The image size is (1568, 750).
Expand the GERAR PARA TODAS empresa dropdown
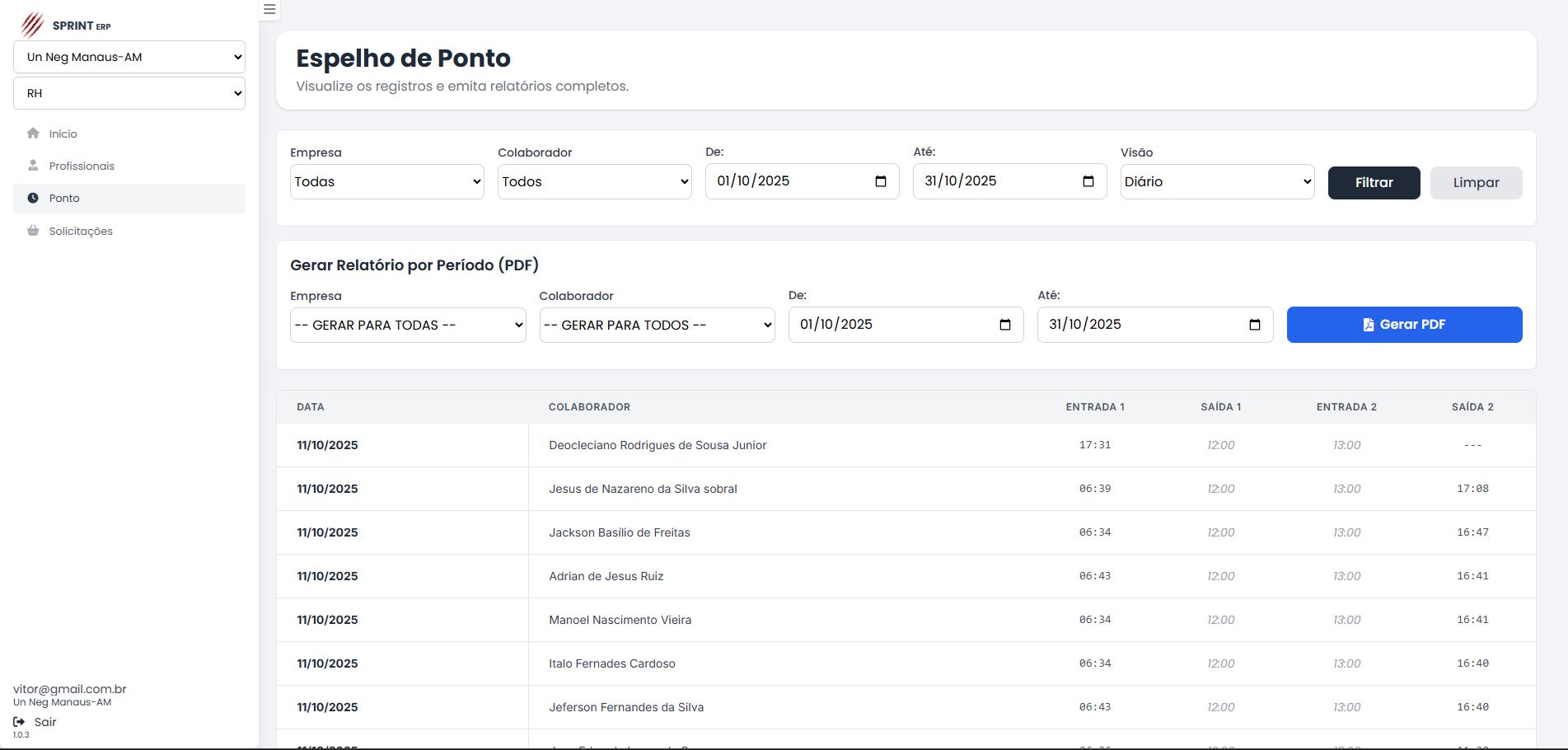(x=408, y=326)
